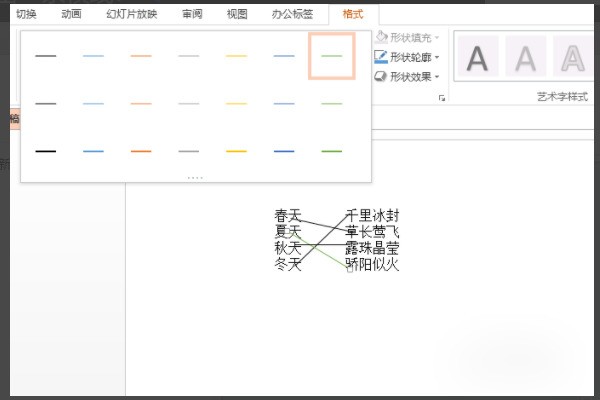Choose bottom-row black line style

point(46,151)
